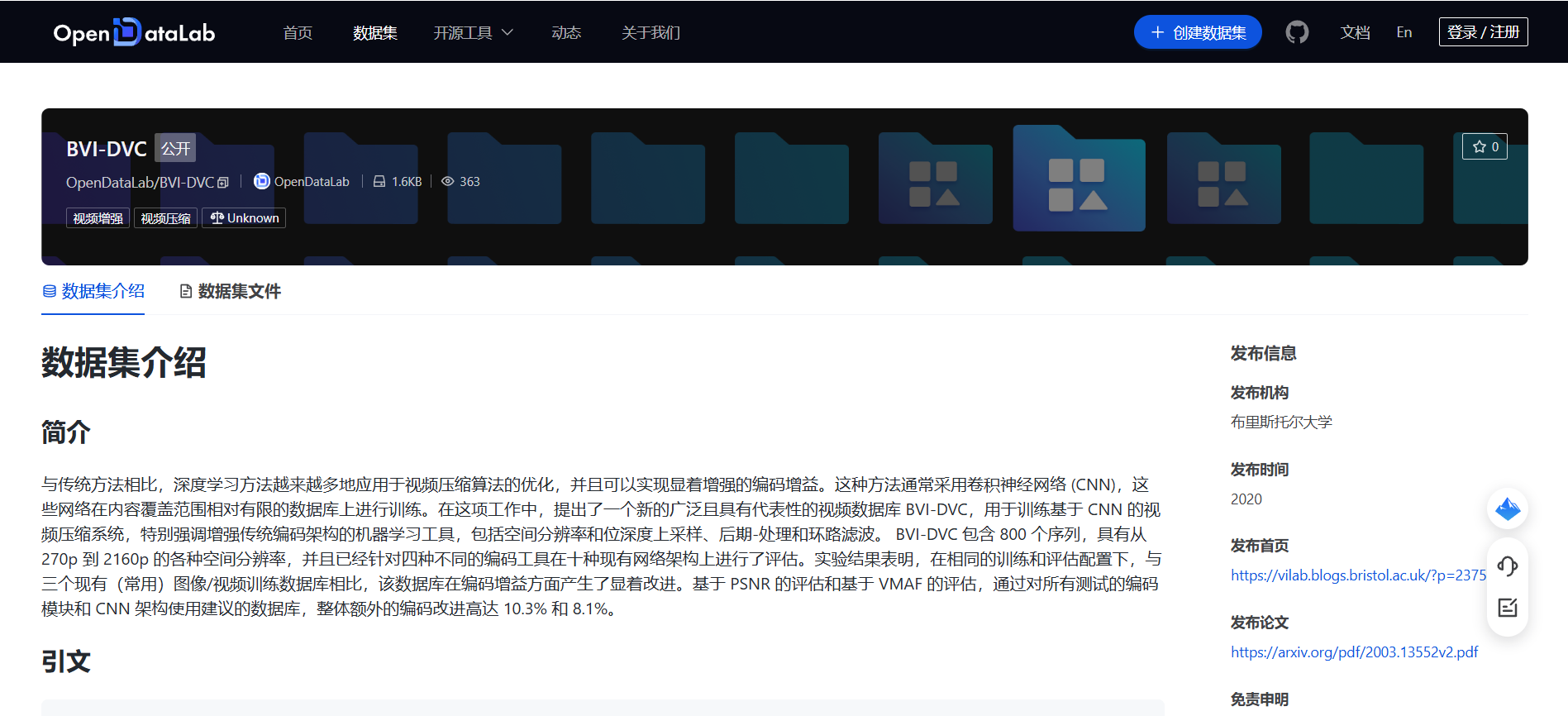
Task: Click the 布里斯托尔大学 publisher text
Action: click(x=1281, y=422)
